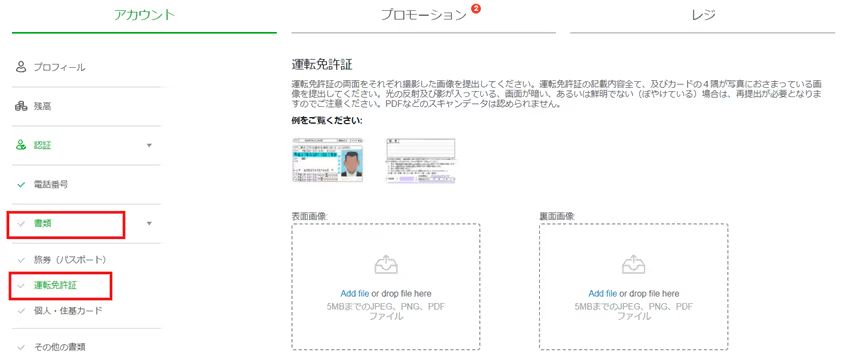Open the プロモーション tab
This screenshot has height=360, width=850.
(x=423, y=15)
